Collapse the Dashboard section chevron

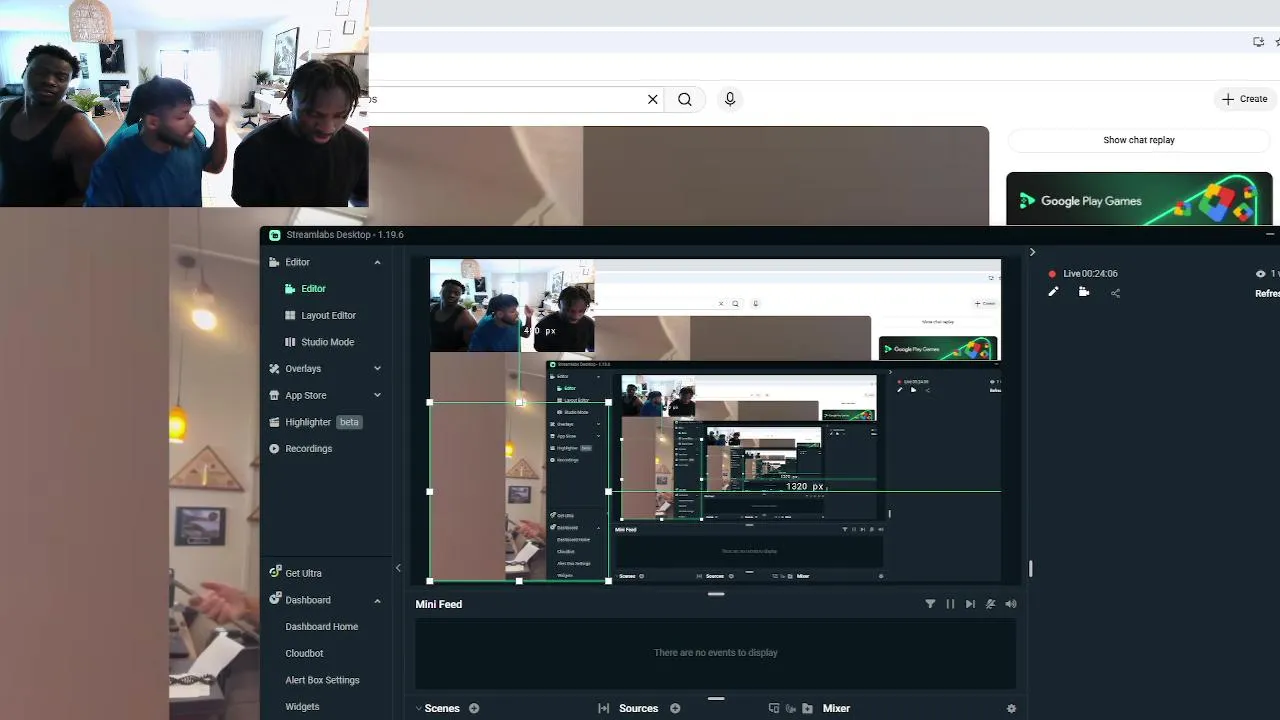pos(377,600)
